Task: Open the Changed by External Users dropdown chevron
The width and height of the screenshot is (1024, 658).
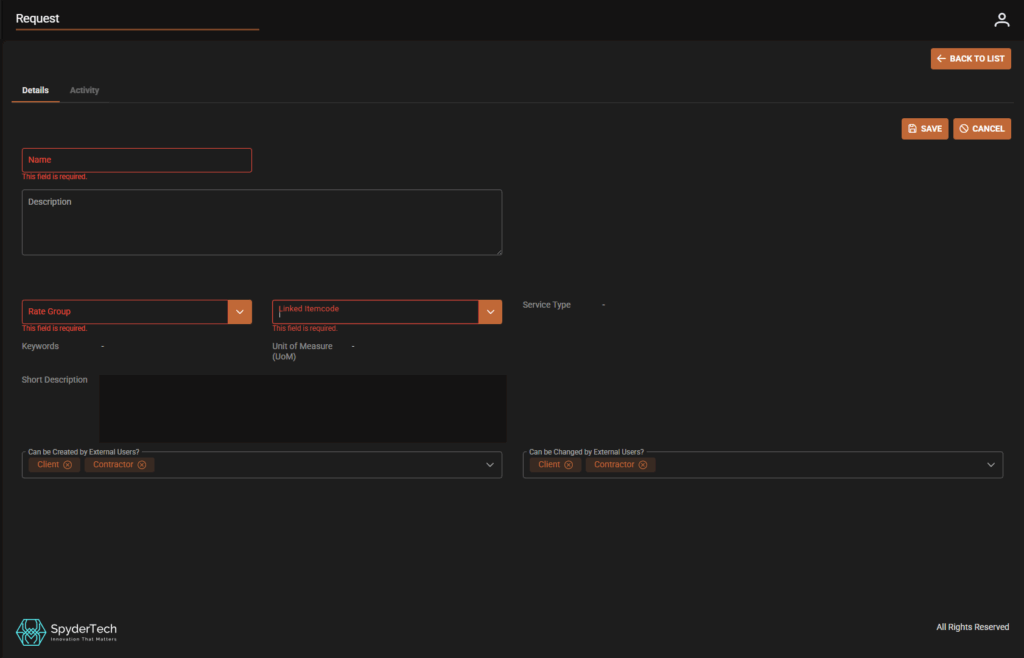Action: tap(991, 465)
